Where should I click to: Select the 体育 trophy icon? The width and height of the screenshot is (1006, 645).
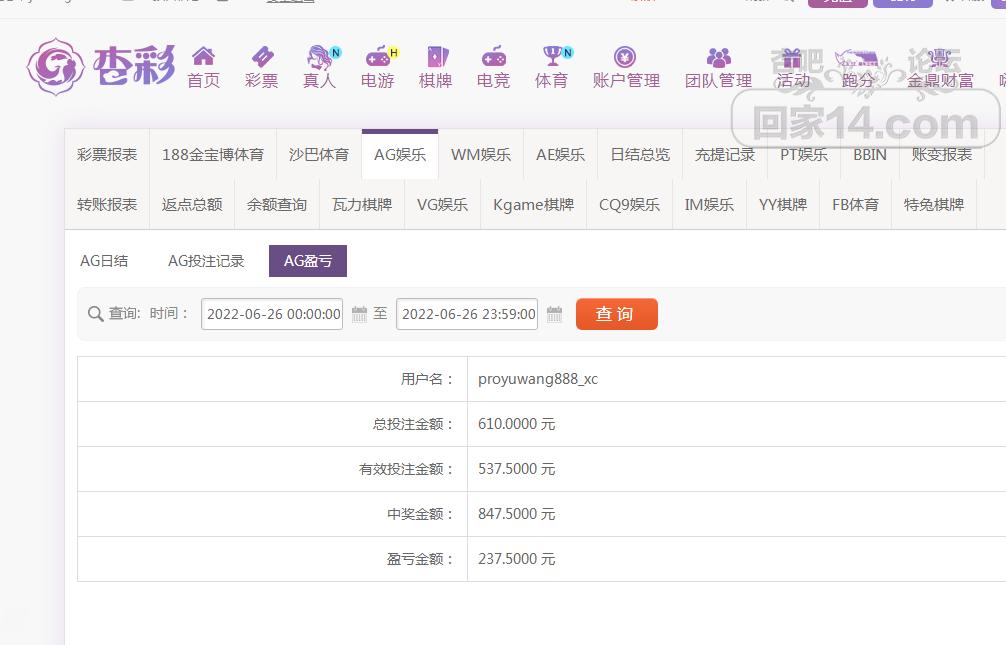click(x=551, y=56)
